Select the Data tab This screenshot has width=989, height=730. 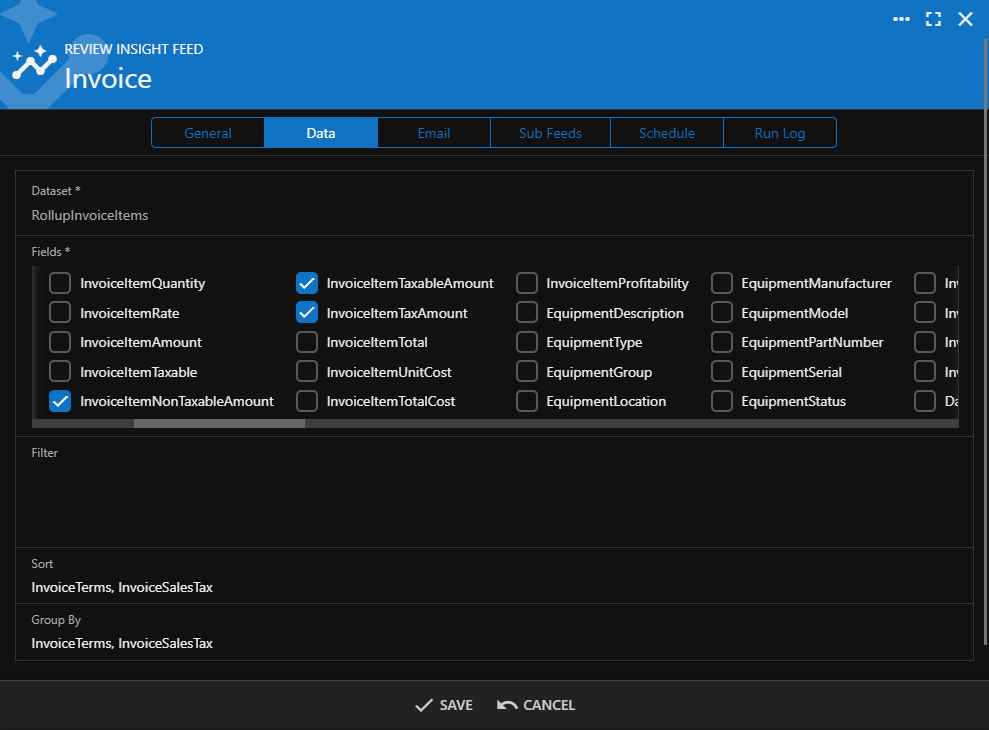(x=320, y=133)
